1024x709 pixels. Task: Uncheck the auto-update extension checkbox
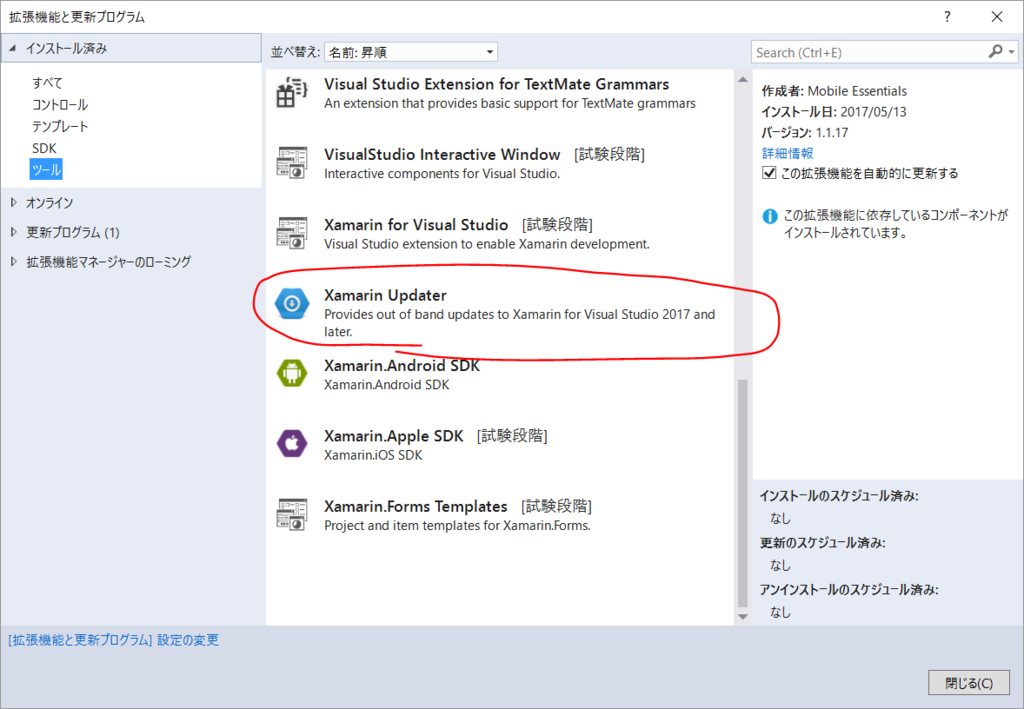pos(769,173)
